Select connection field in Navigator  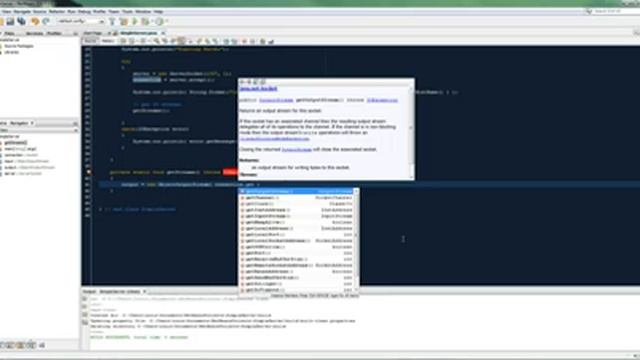coord(21,155)
